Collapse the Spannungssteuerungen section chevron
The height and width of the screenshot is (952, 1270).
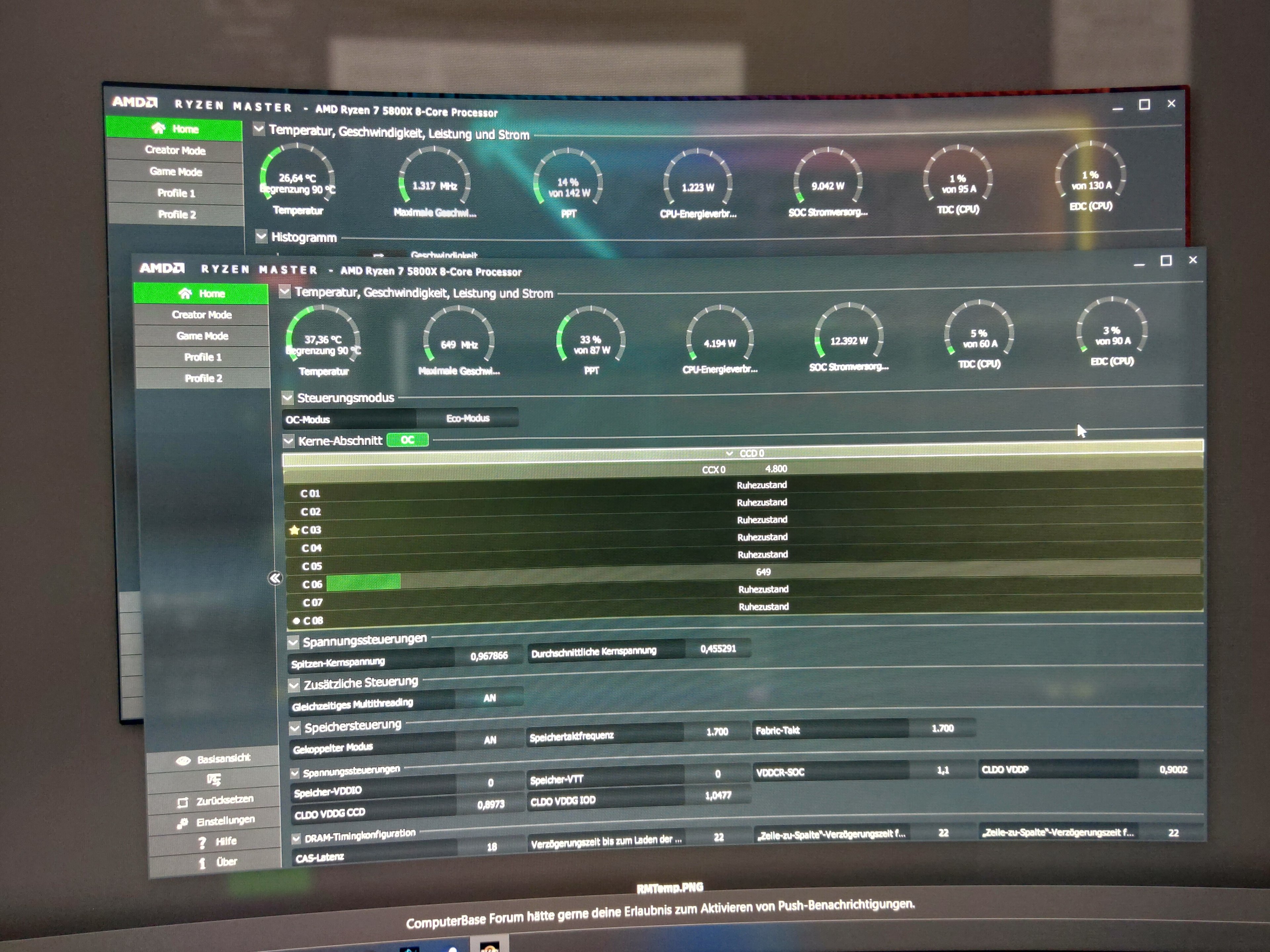pos(293,642)
